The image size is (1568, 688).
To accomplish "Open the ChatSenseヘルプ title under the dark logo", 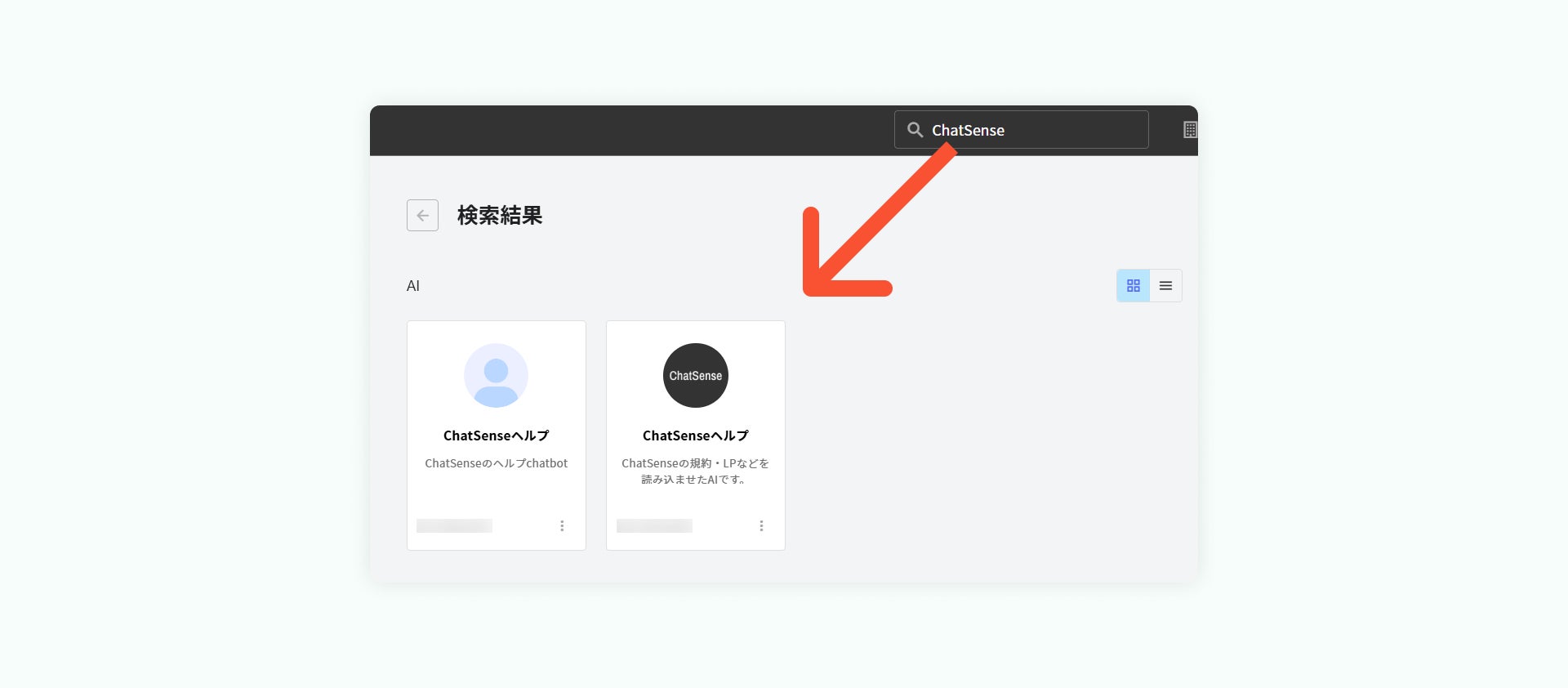I will (695, 436).
